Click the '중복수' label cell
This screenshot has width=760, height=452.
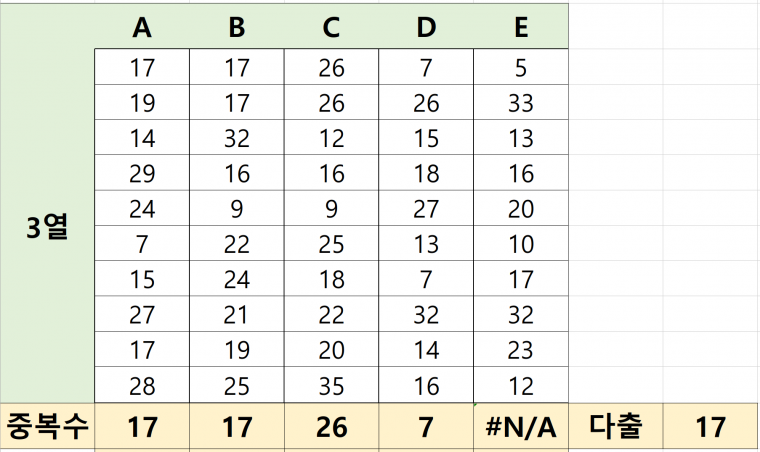click(47, 427)
